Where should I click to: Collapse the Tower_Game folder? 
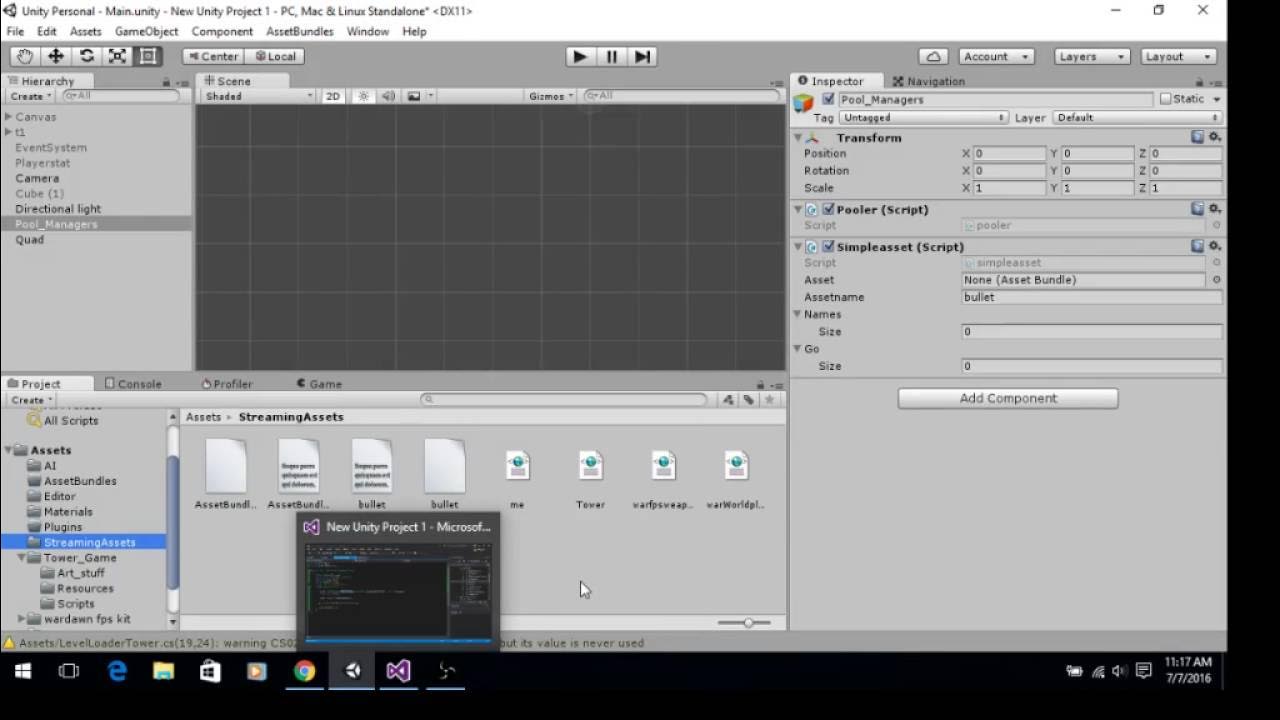coord(22,558)
